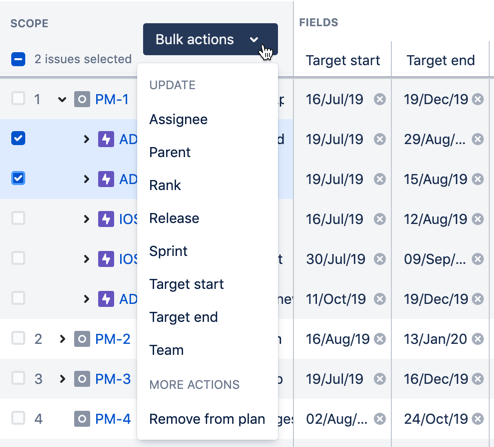Click the PM-2 initiative type icon
Image resolution: width=494 pixels, height=447 pixels.
click(82, 339)
